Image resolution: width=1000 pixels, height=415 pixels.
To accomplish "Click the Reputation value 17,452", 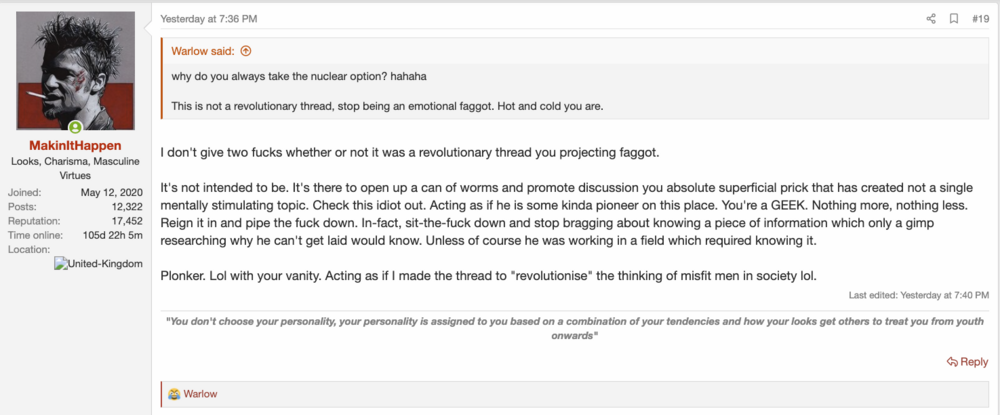I will 128,221.
